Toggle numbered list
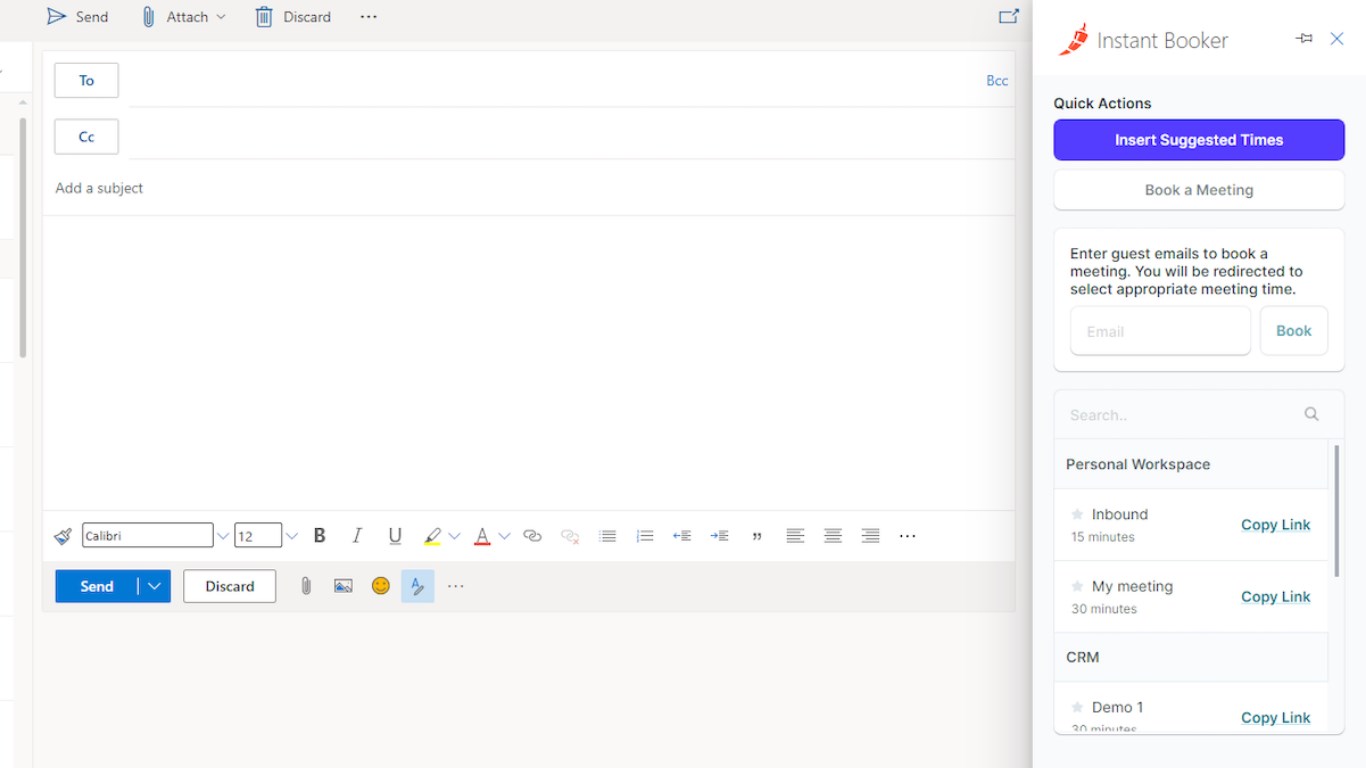 [645, 536]
